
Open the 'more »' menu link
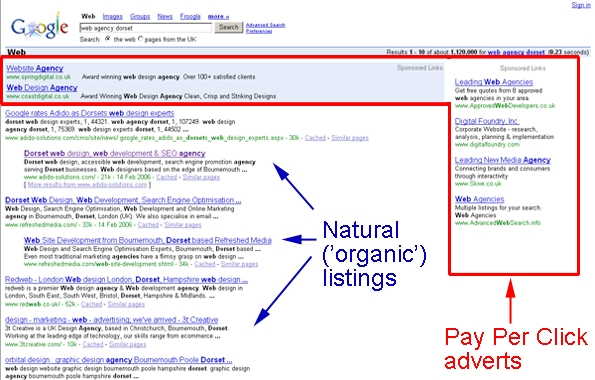coord(218,16)
